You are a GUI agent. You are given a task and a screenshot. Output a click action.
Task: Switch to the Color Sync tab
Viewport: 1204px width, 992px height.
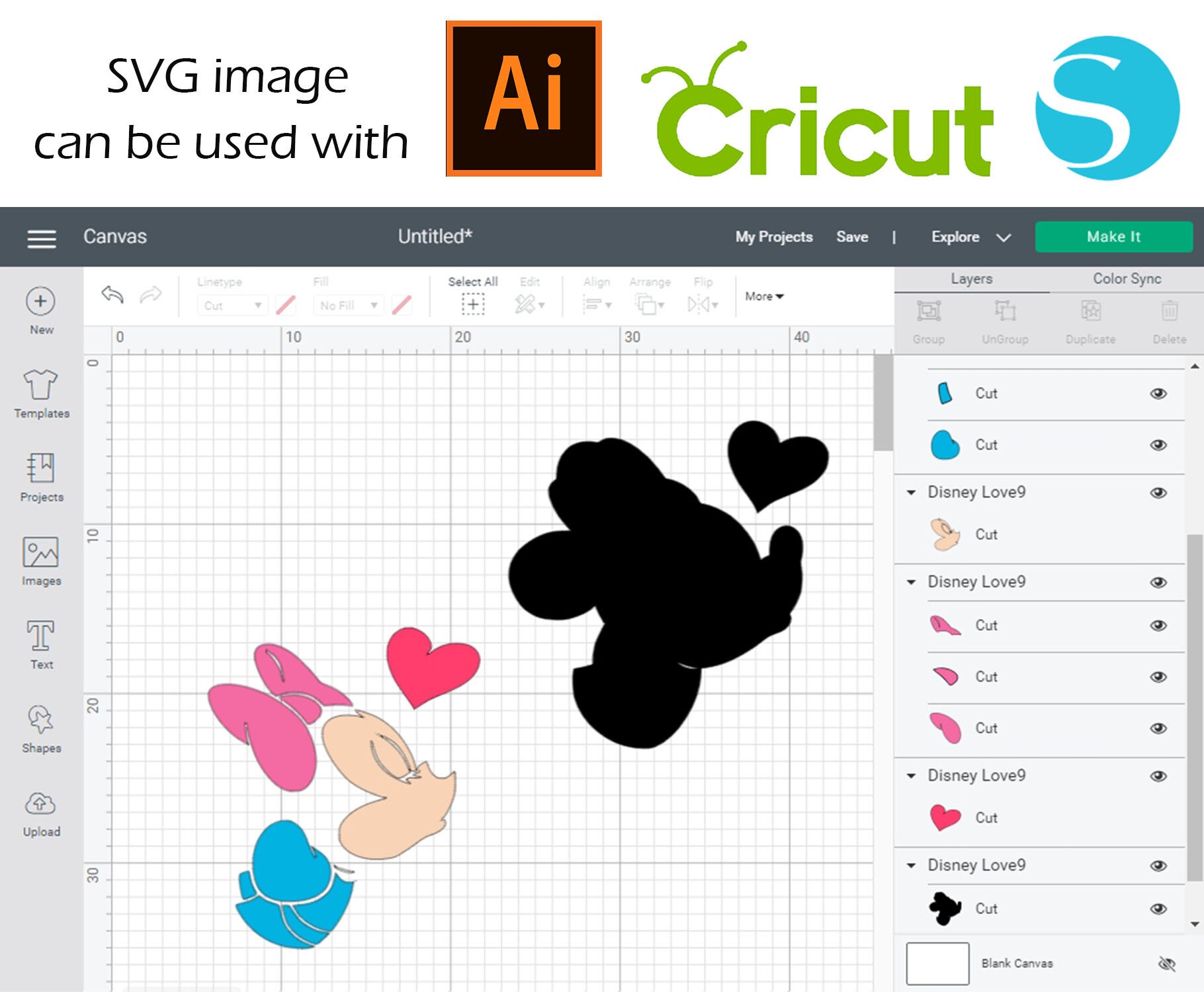[1127, 279]
